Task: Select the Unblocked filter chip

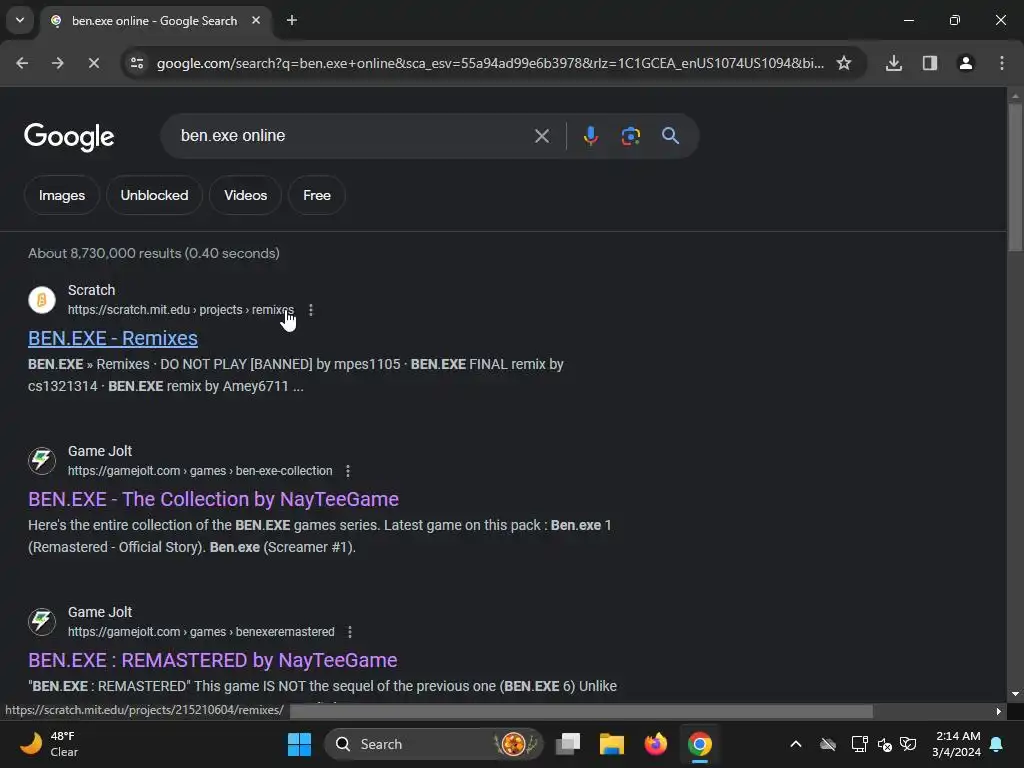Action: pos(154,195)
